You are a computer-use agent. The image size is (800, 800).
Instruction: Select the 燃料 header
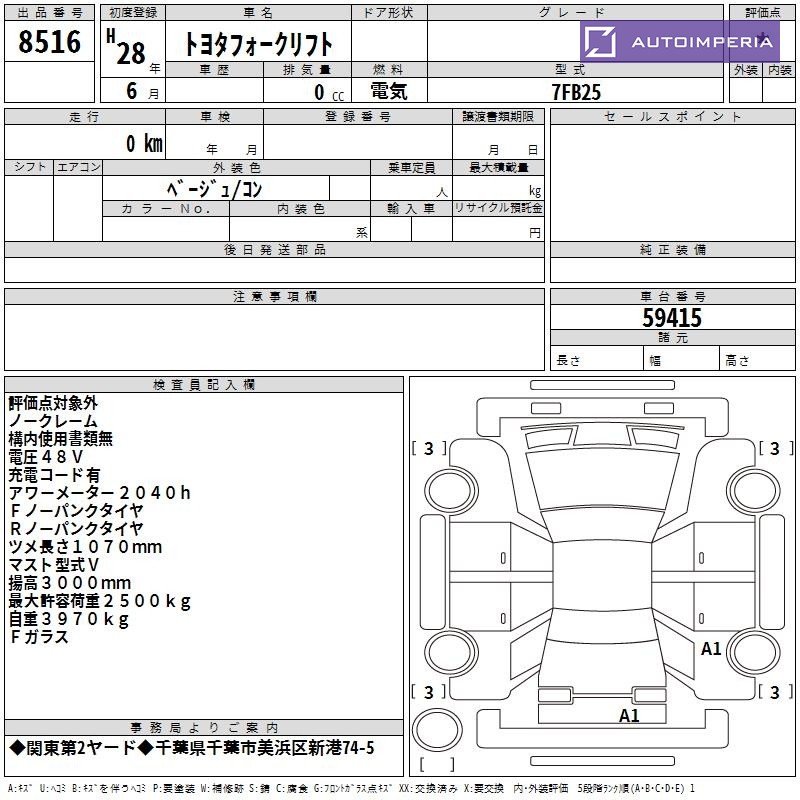(x=389, y=70)
